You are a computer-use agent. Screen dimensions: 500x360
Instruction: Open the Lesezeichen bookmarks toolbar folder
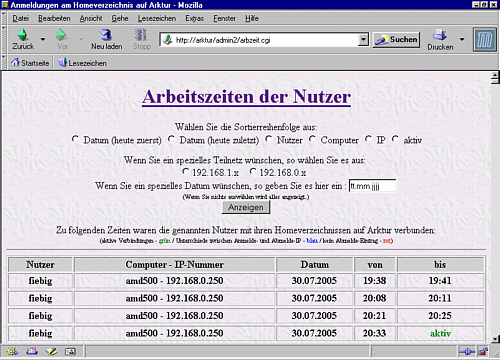[x=82, y=63]
